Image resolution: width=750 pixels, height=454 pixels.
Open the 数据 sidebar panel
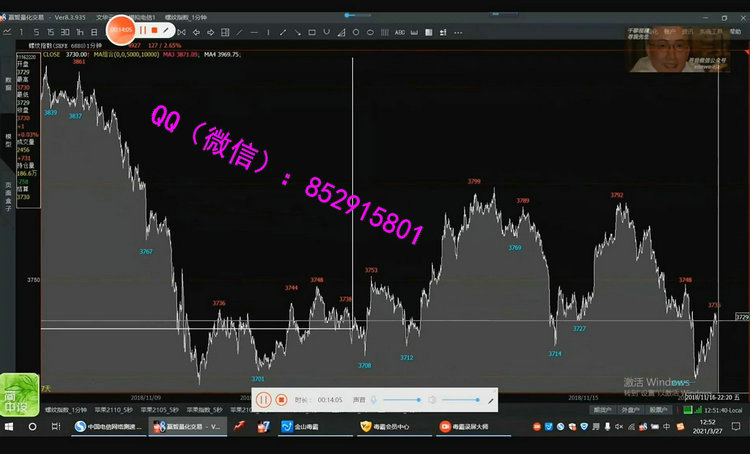coord(8,84)
